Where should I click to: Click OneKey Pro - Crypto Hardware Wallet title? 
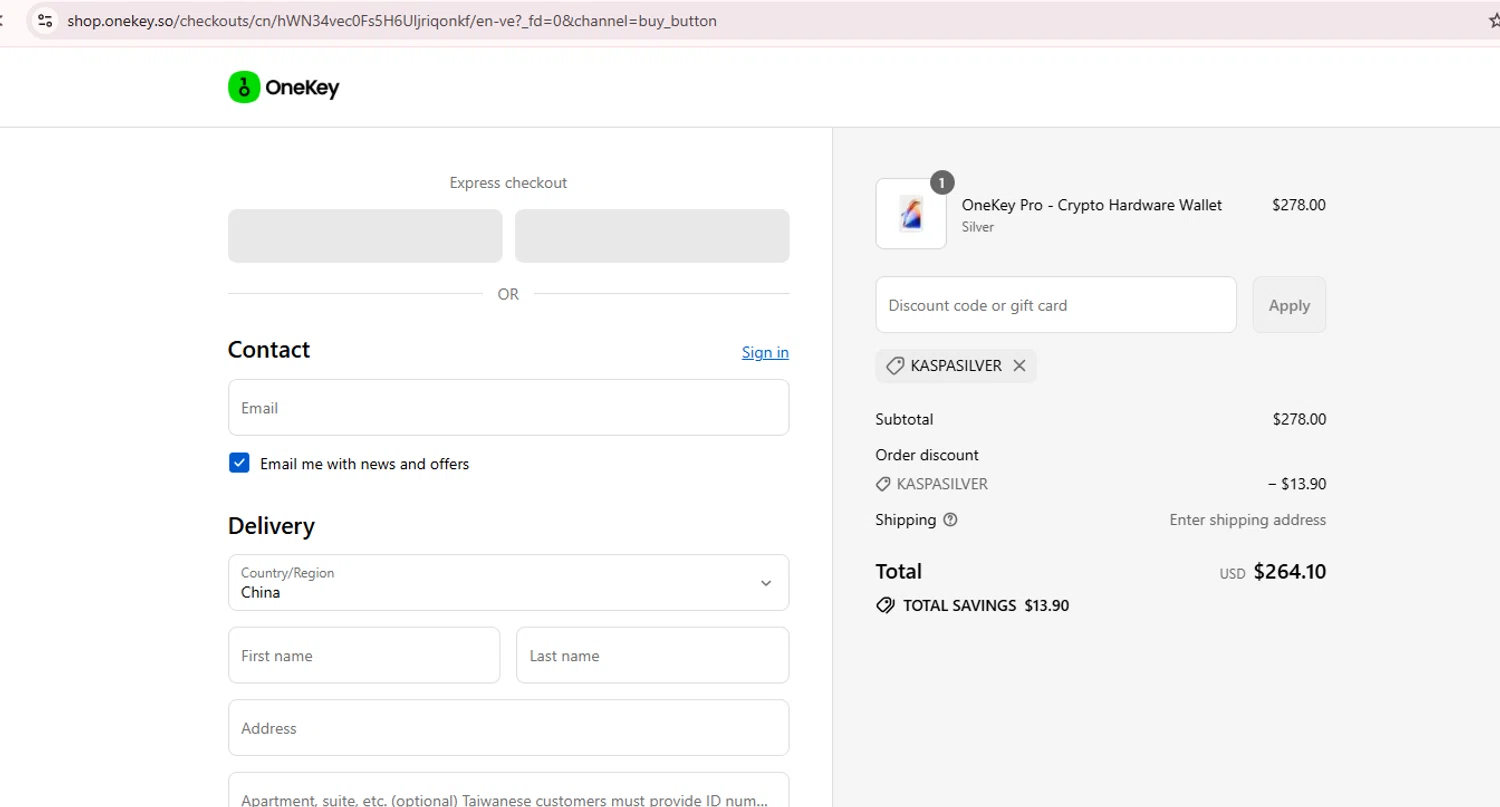point(1092,205)
